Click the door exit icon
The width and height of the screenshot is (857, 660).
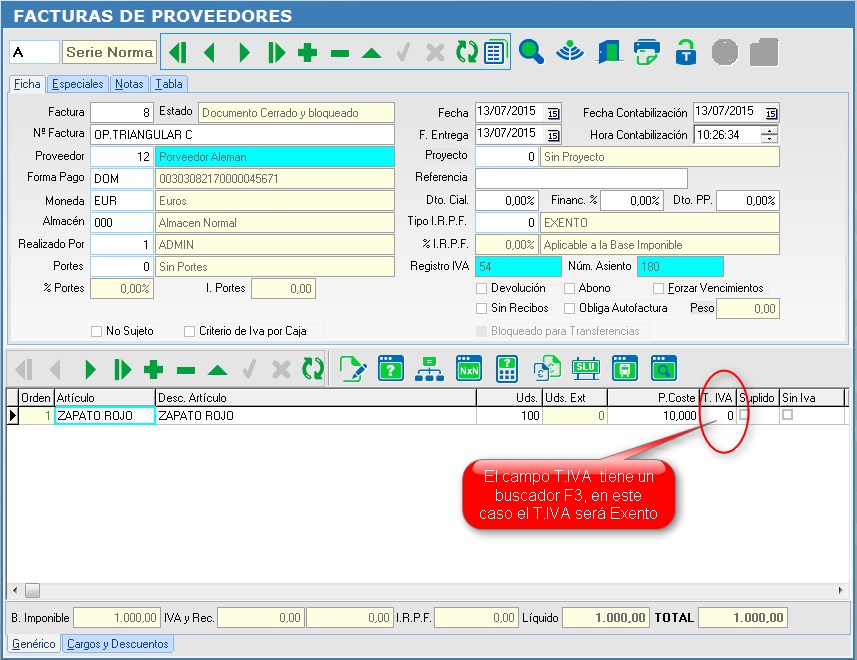[609, 52]
